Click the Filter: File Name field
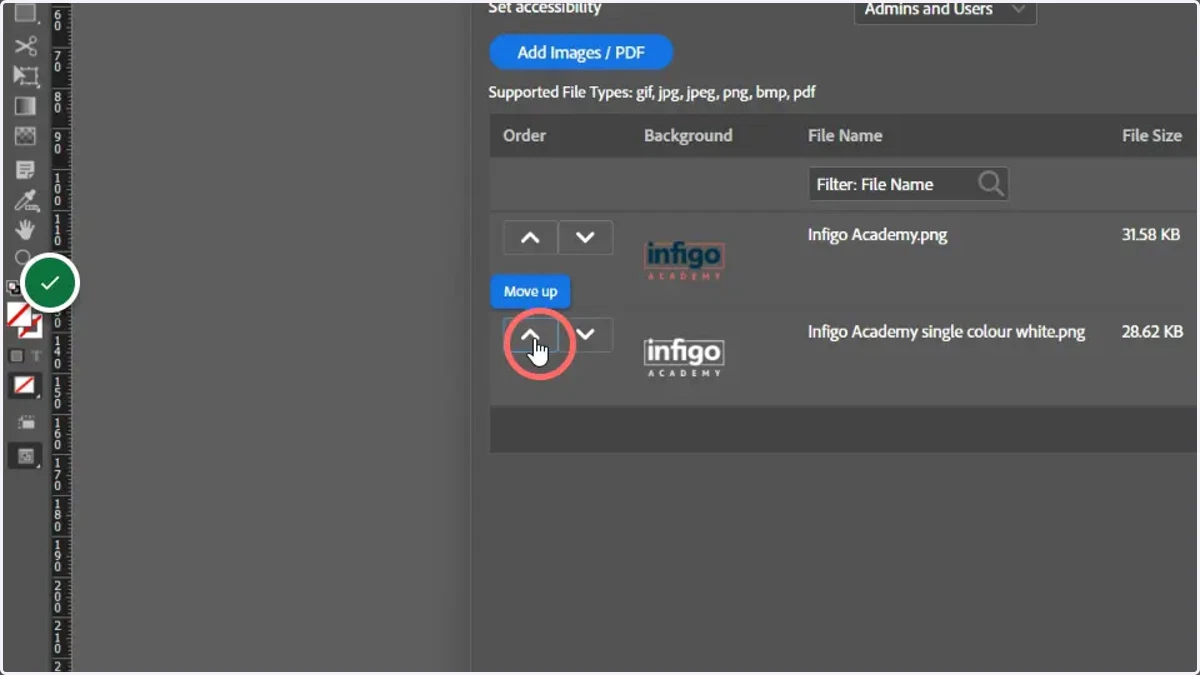1200x675 pixels. [x=908, y=184]
